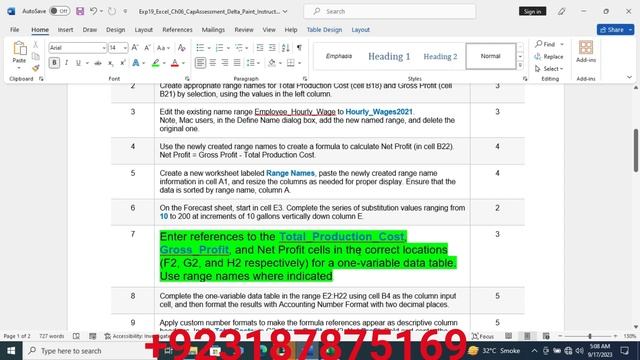
Task: Clear all formatting icon
Action: click(x=182, y=48)
